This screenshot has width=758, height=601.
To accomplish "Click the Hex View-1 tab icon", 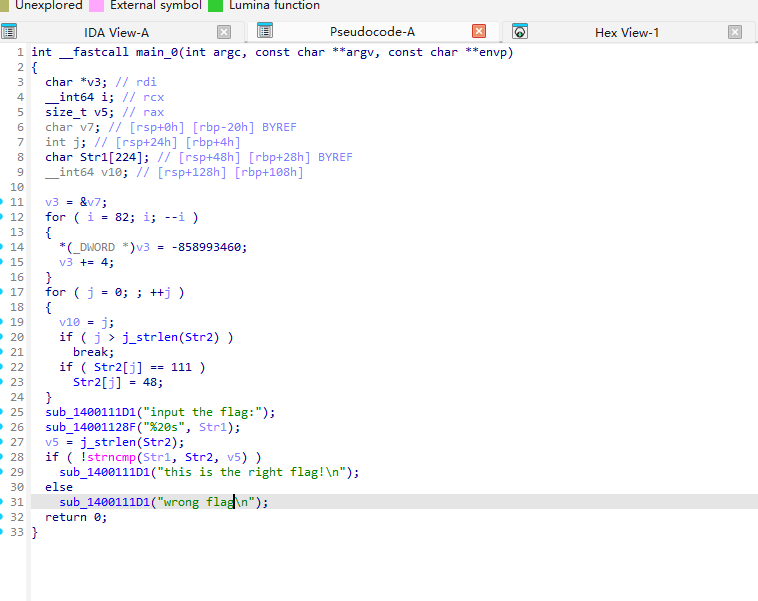I will tap(520, 32).
